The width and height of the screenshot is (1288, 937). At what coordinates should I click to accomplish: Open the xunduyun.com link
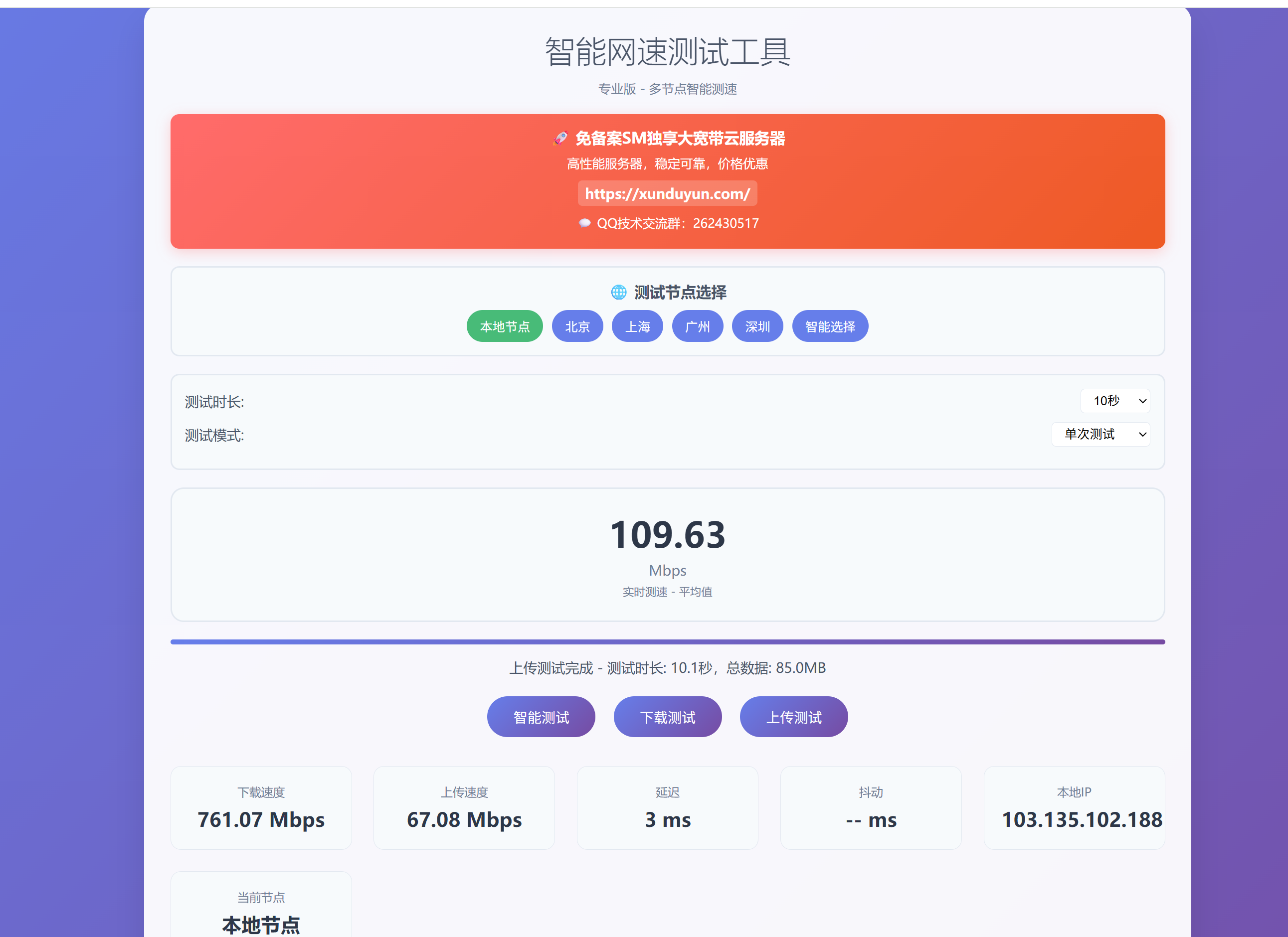click(667, 193)
